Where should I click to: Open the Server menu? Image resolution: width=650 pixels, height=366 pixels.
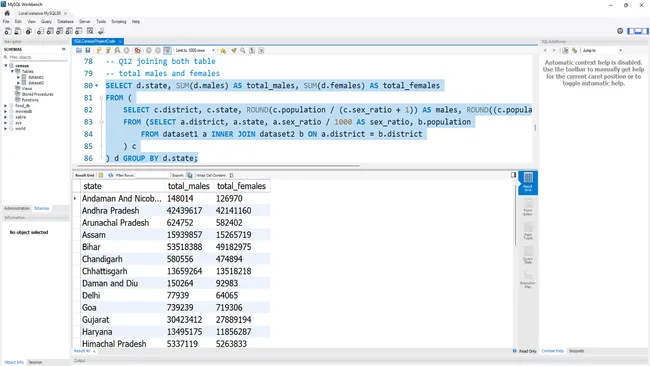pos(85,22)
